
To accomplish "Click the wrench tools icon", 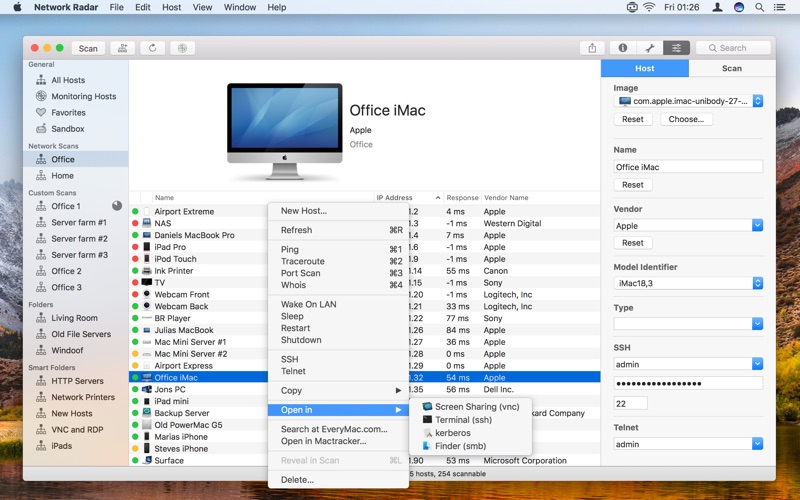I will [649, 48].
